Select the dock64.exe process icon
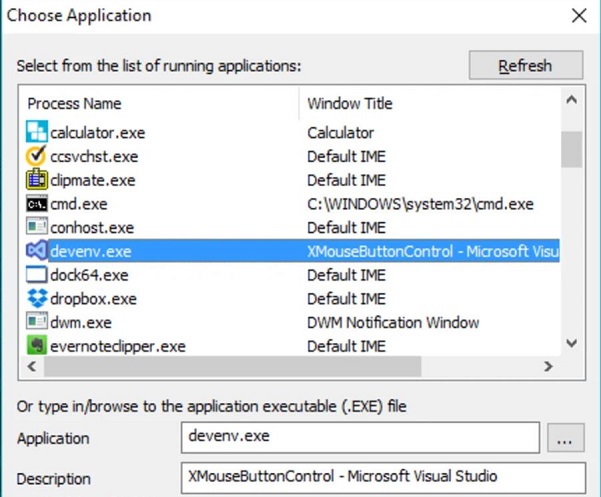The image size is (601, 497). coord(36,275)
